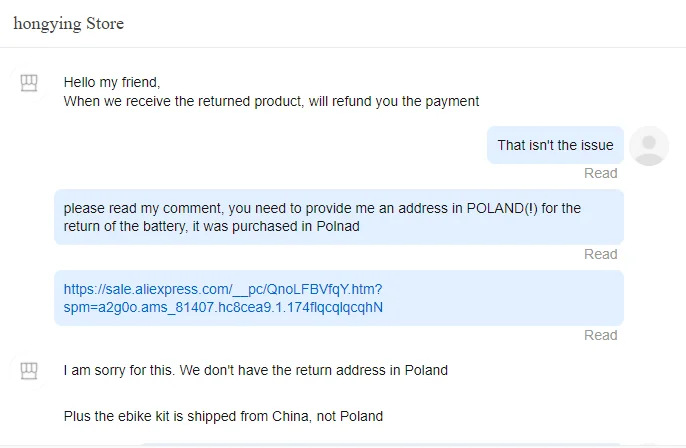The width and height of the screenshot is (686, 448).
Task: Click Read status under the POLAND address message
Action: click(x=600, y=254)
